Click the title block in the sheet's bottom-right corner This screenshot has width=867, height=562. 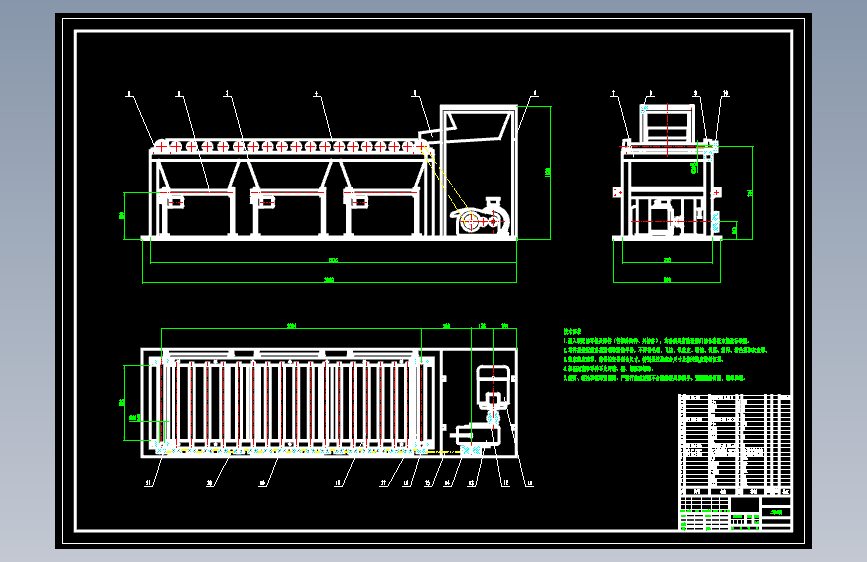(x=735, y=513)
